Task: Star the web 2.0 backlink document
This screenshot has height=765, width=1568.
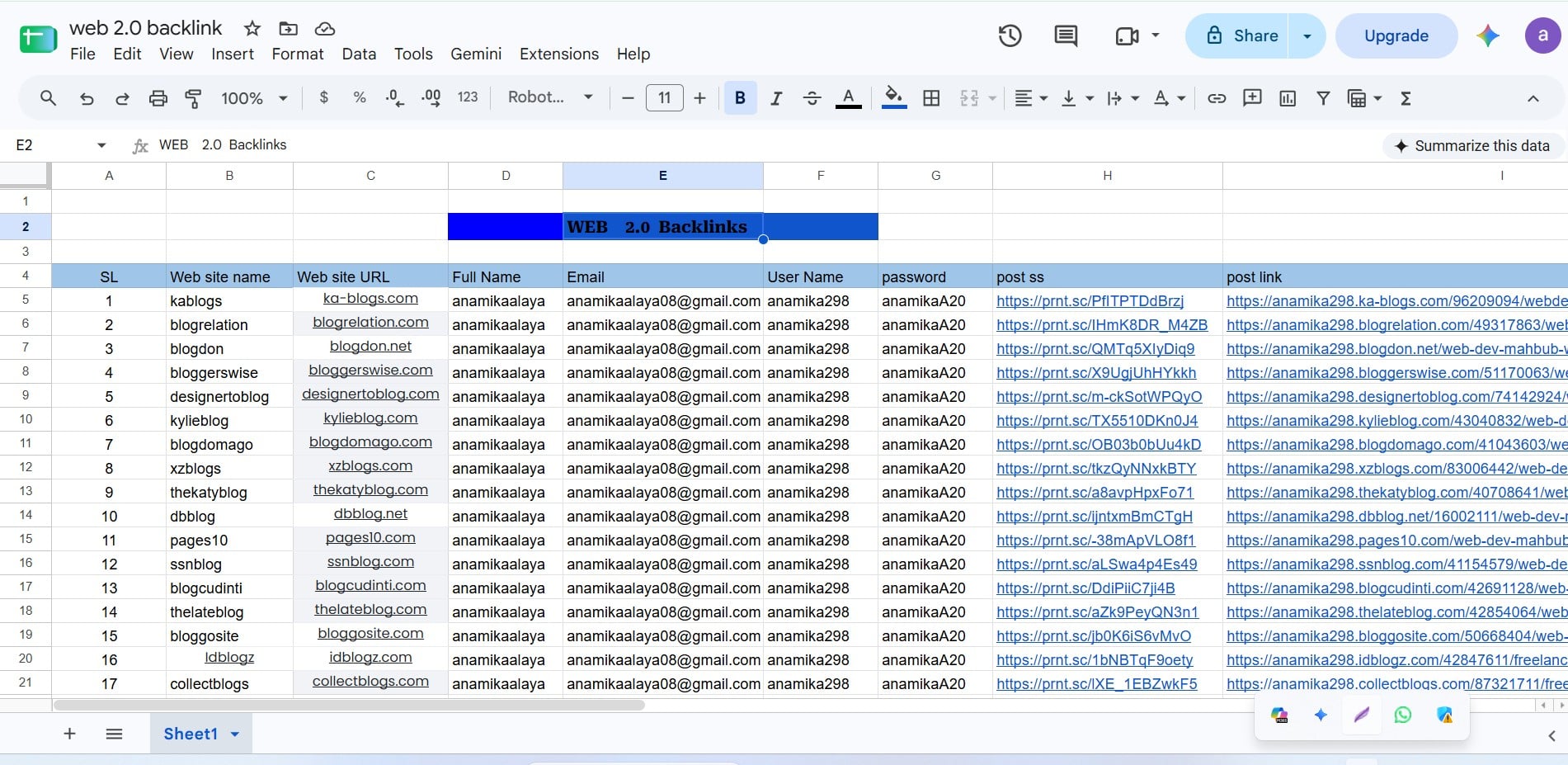Action: (252, 29)
